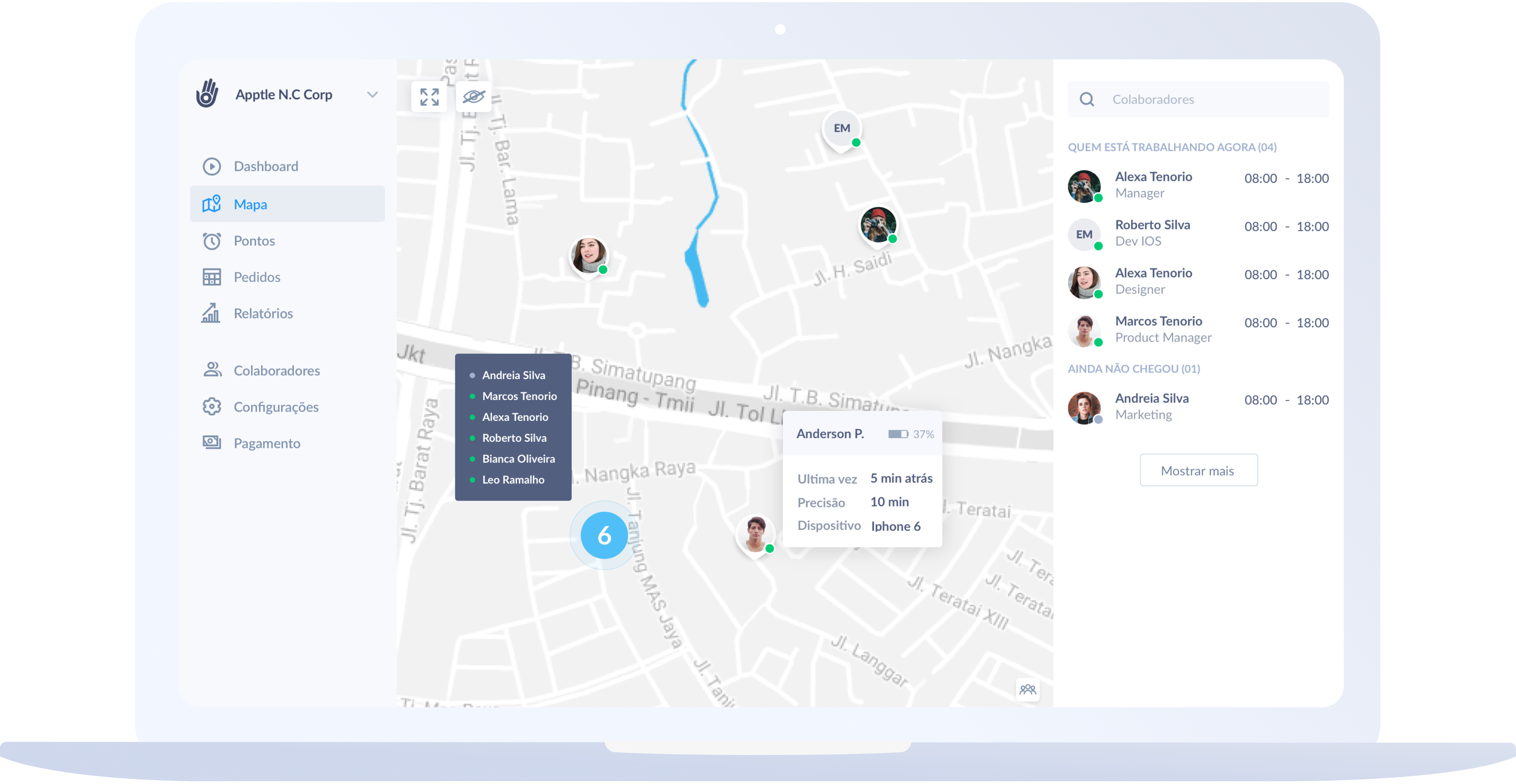
Task: Click the '5 min atrás' last seen value
Action: pos(902,479)
